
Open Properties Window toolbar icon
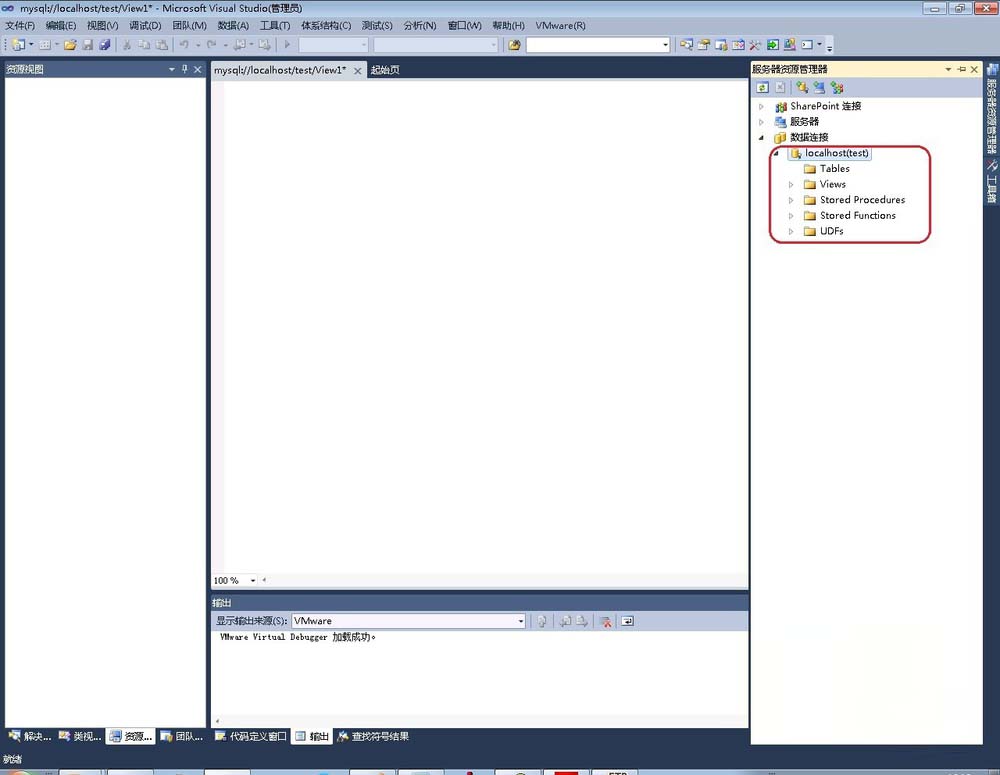[703, 45]
